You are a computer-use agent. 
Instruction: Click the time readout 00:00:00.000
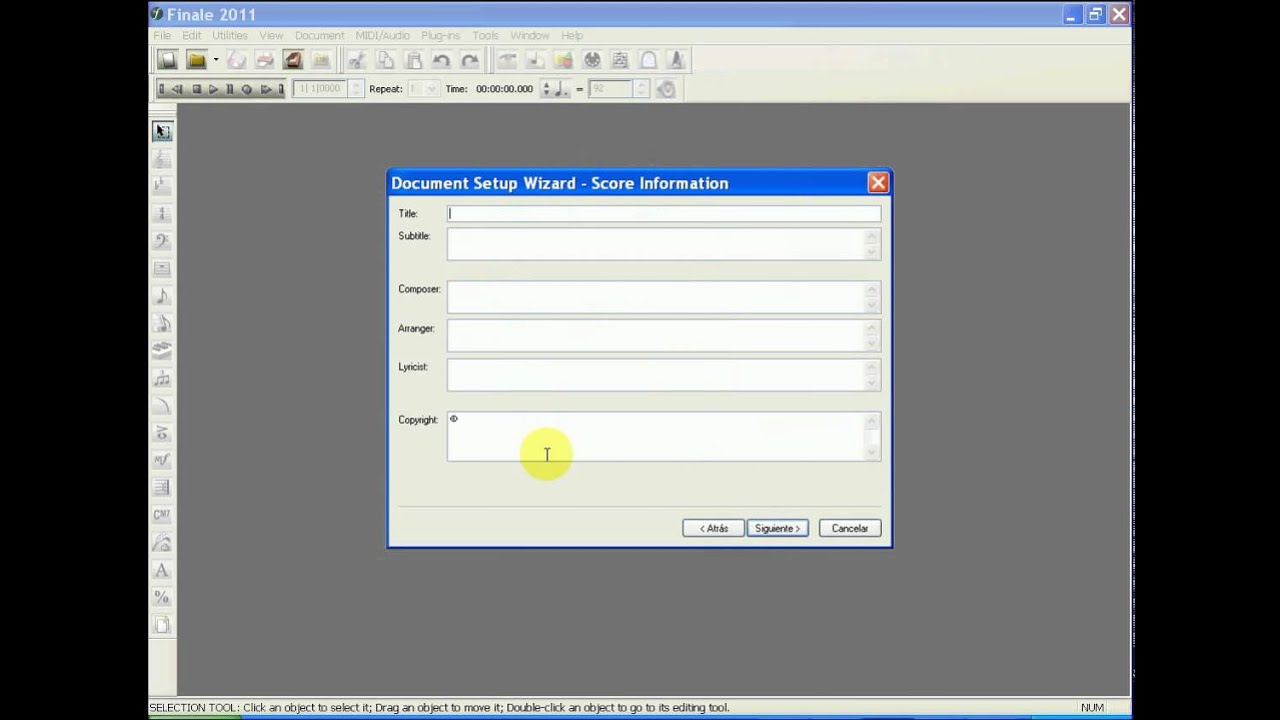(504, 89)
